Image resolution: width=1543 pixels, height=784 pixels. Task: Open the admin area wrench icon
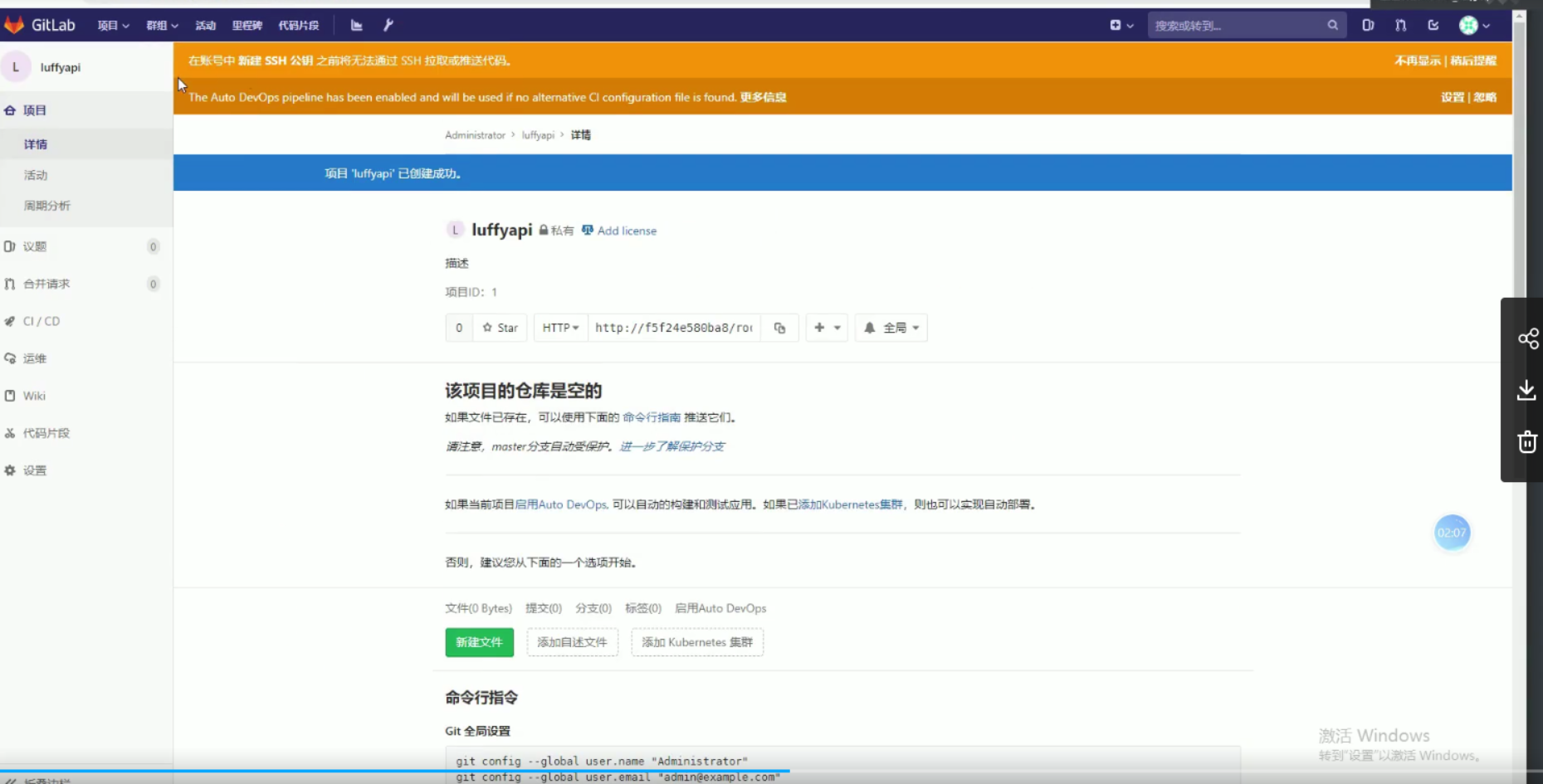(x=388, y=25)
